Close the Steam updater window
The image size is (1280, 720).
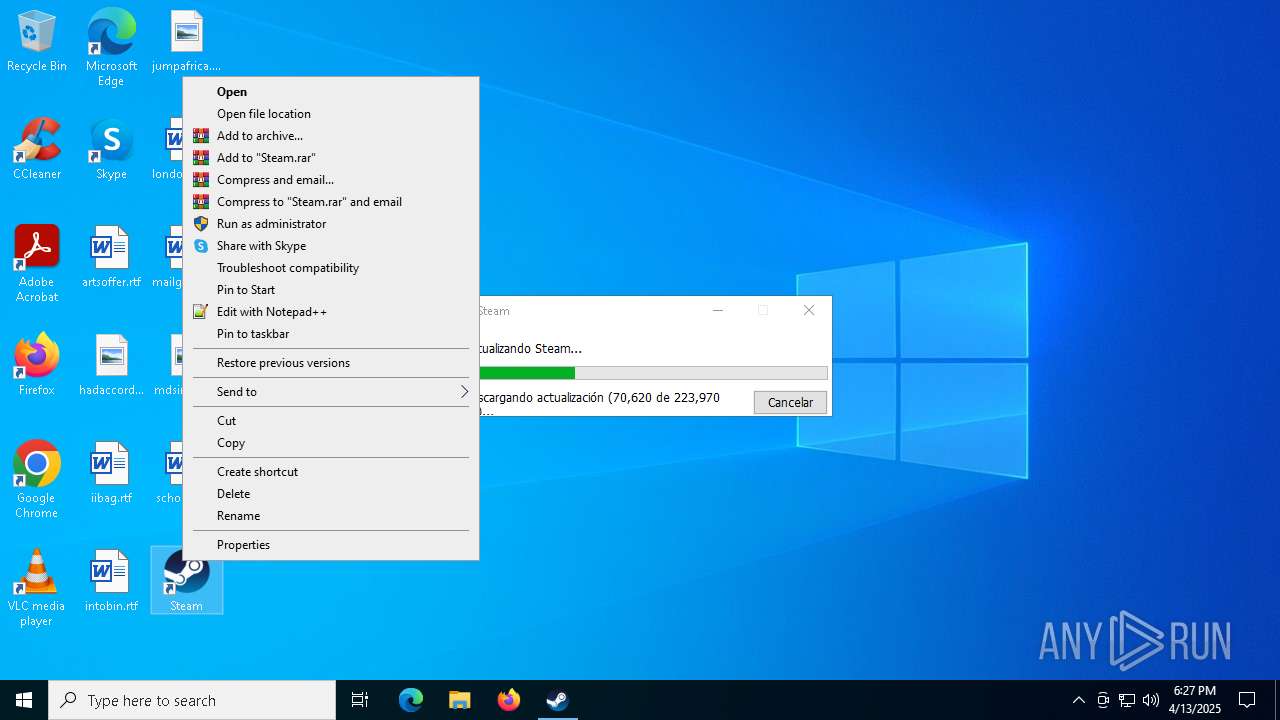point(809,311)
